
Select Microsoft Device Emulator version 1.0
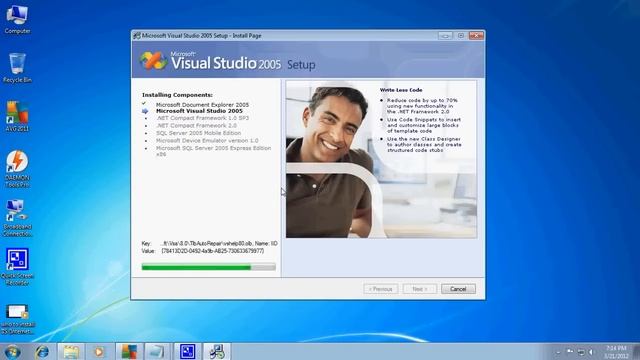point(207,140)
